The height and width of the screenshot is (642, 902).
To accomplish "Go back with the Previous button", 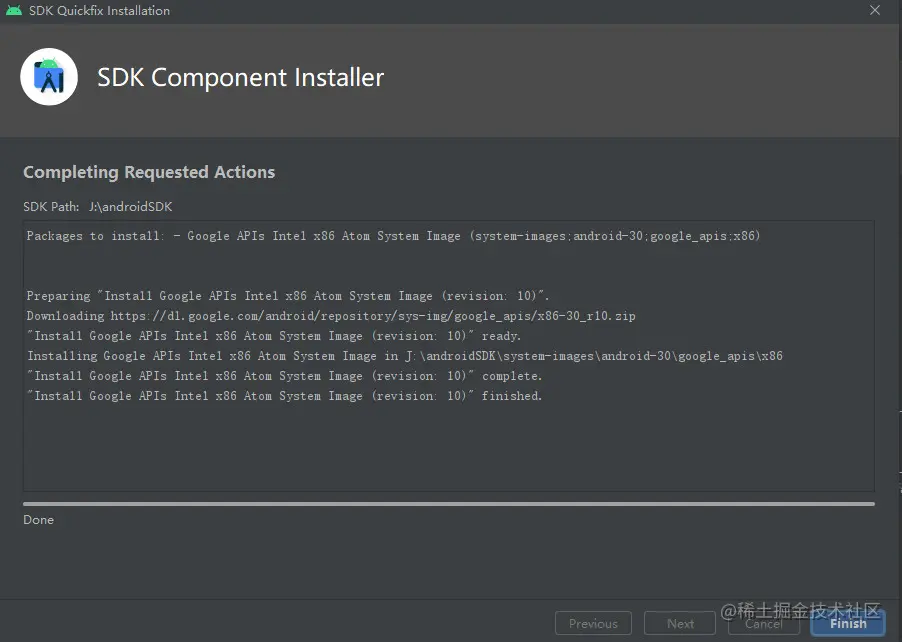I will point(593,623).
